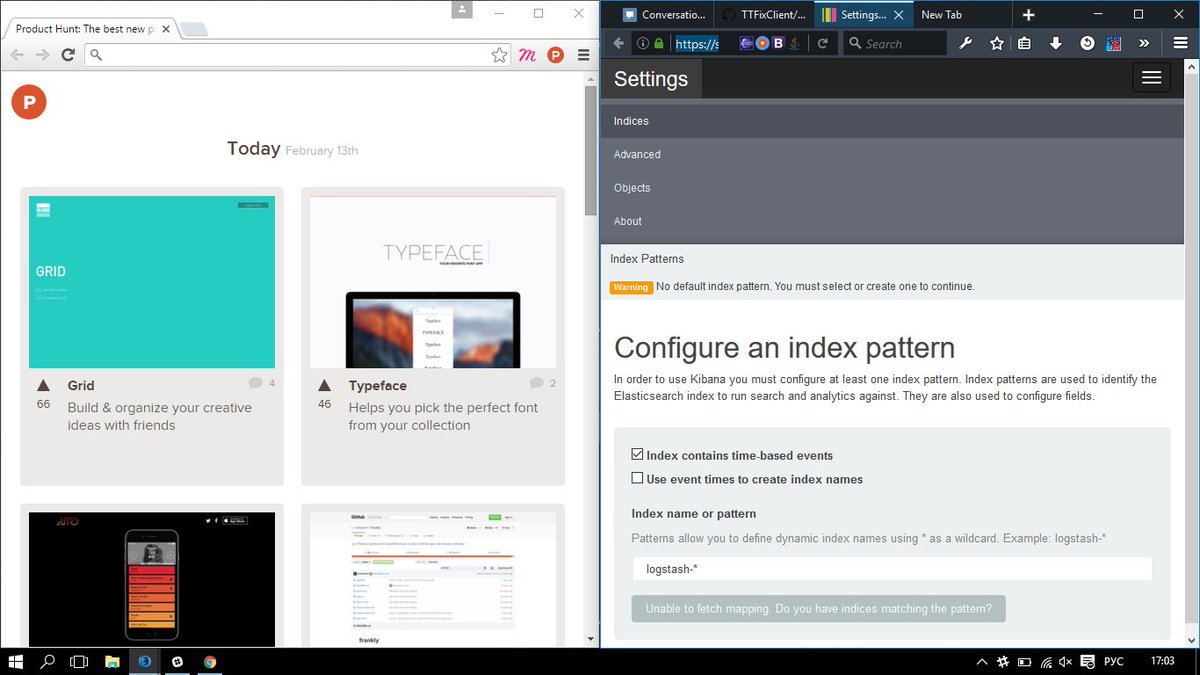Click Chrome icon on taskbar

coord(210,661)
